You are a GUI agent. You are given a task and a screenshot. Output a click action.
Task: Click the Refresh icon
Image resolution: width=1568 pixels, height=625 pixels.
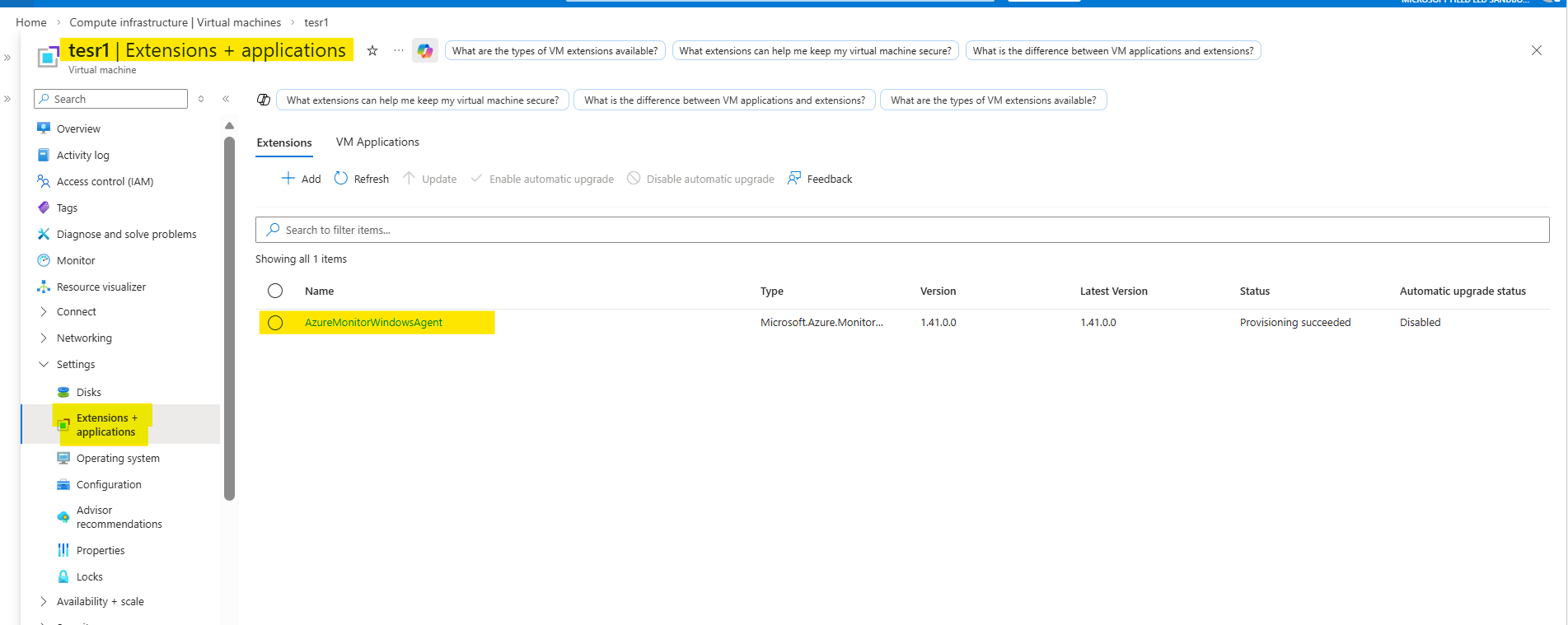click(x=341, y=178)
